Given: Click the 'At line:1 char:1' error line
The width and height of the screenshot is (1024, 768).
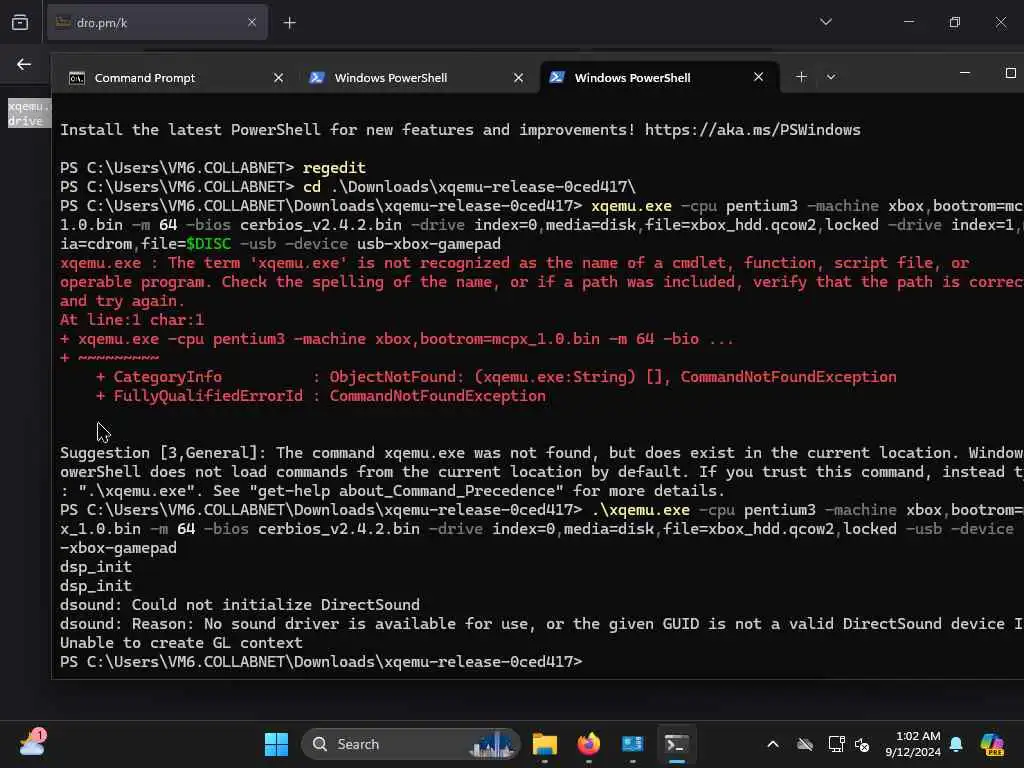Looking at the screenshot, I should (132, 320).
